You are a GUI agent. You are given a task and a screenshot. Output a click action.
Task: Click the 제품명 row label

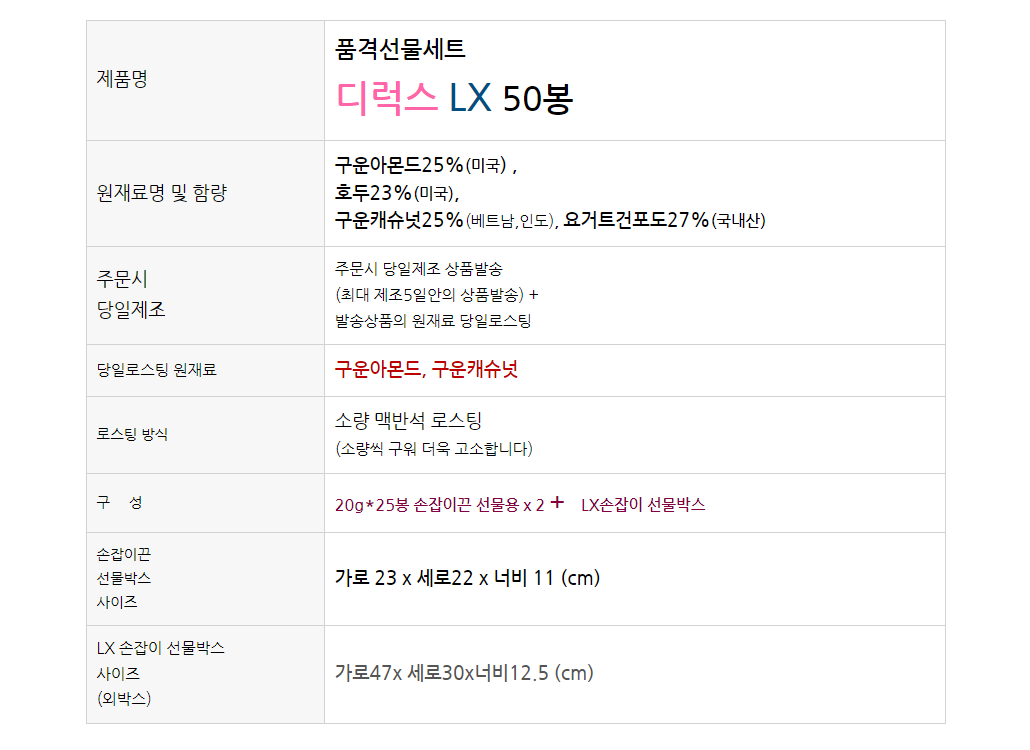[121, 79]
